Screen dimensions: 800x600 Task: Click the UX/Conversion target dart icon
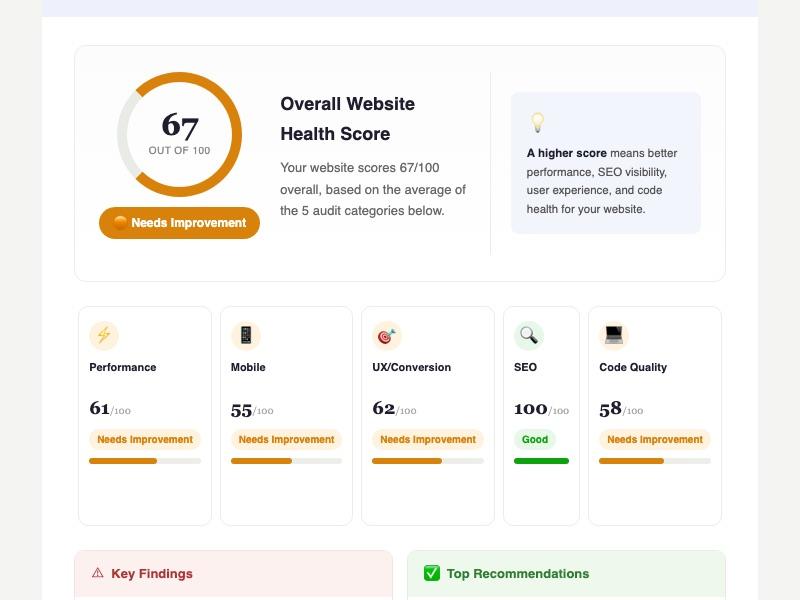(x=387, y=335)
